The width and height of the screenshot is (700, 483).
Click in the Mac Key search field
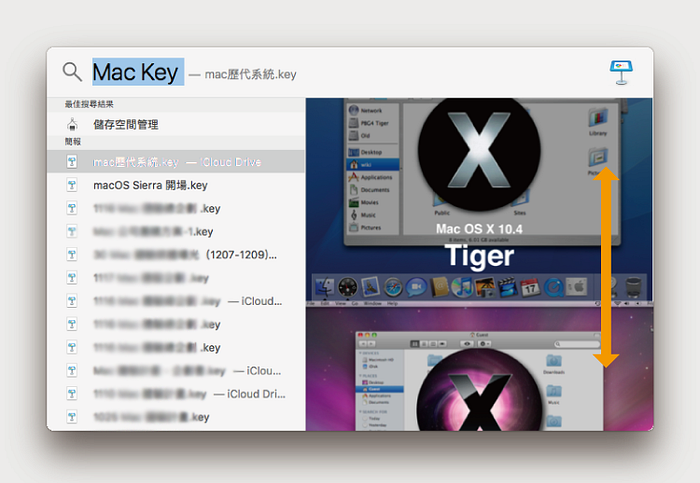pos(138,72)
